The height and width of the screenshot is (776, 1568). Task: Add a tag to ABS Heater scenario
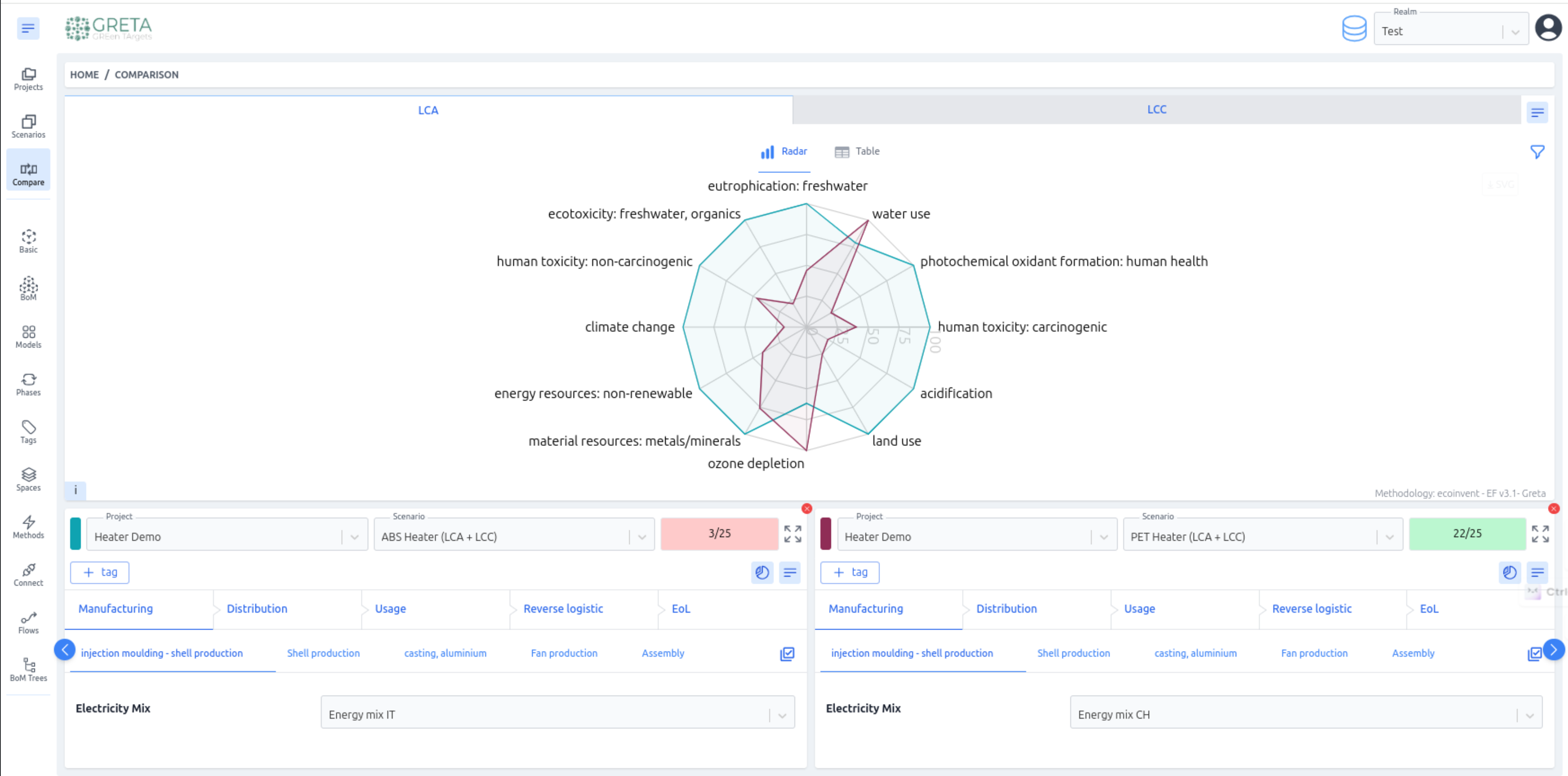pyautogui.click(x=100, y=572)
